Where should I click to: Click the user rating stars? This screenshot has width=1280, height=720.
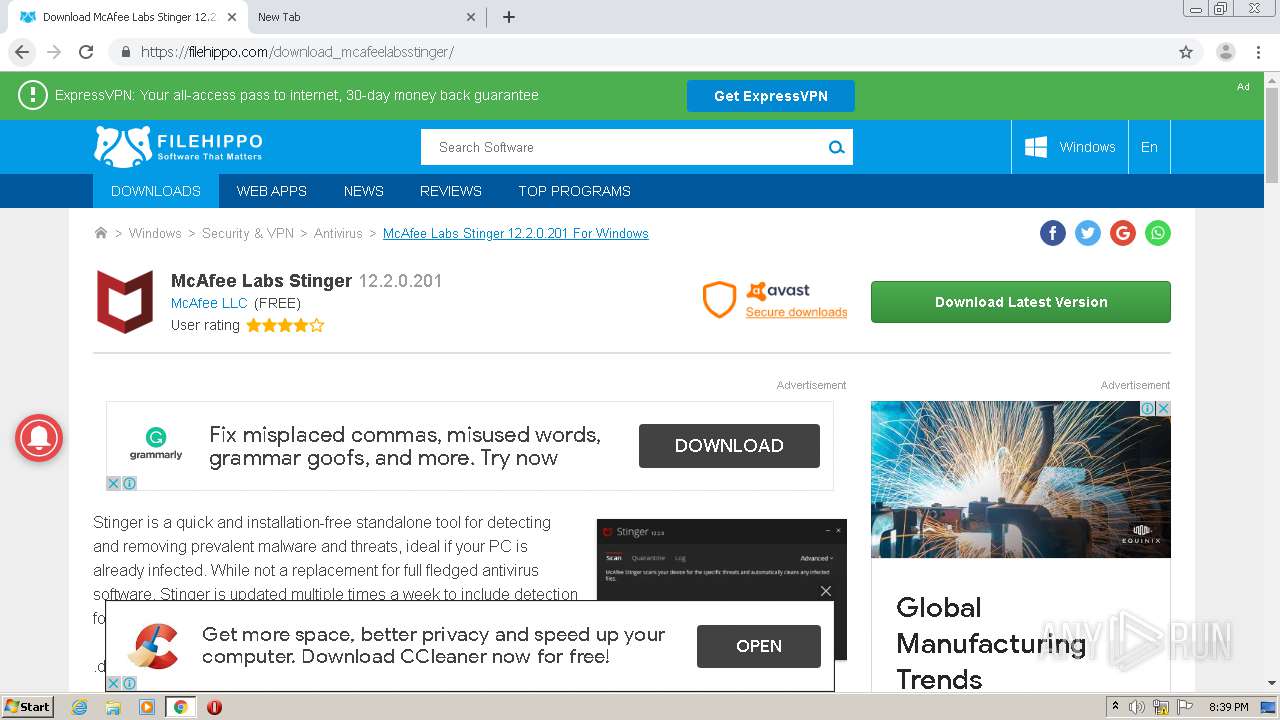pos(285,325)
